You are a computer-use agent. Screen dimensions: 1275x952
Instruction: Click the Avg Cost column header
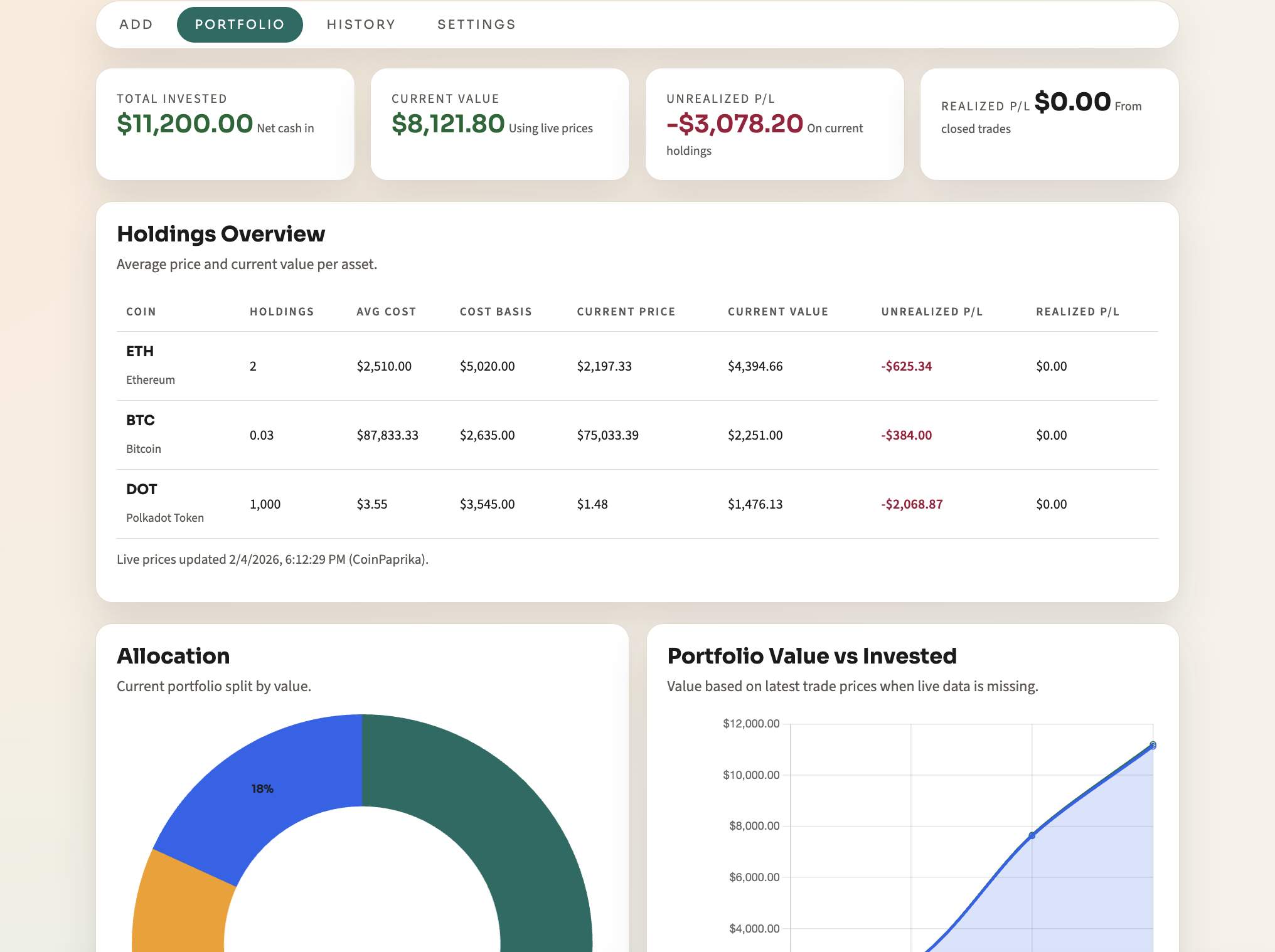pyautogui.click(x=386, y=311)
